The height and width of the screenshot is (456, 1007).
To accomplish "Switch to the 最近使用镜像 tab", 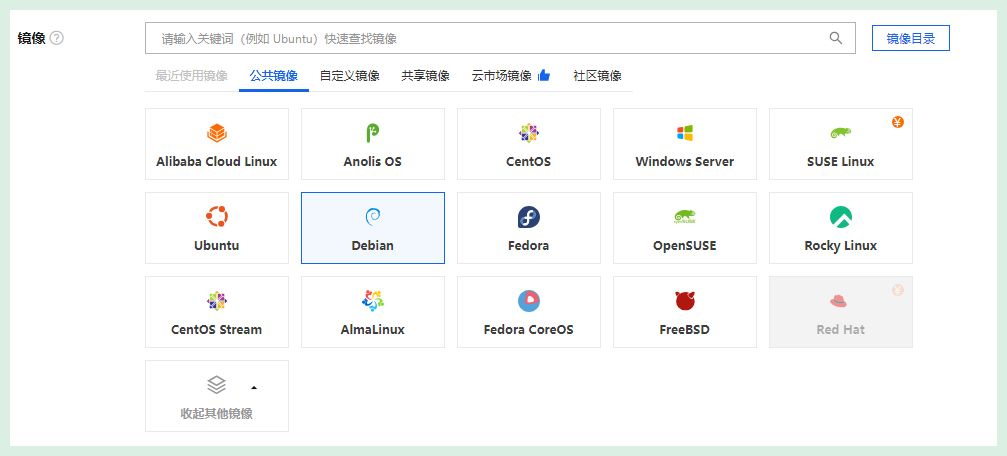I will 191,76.
